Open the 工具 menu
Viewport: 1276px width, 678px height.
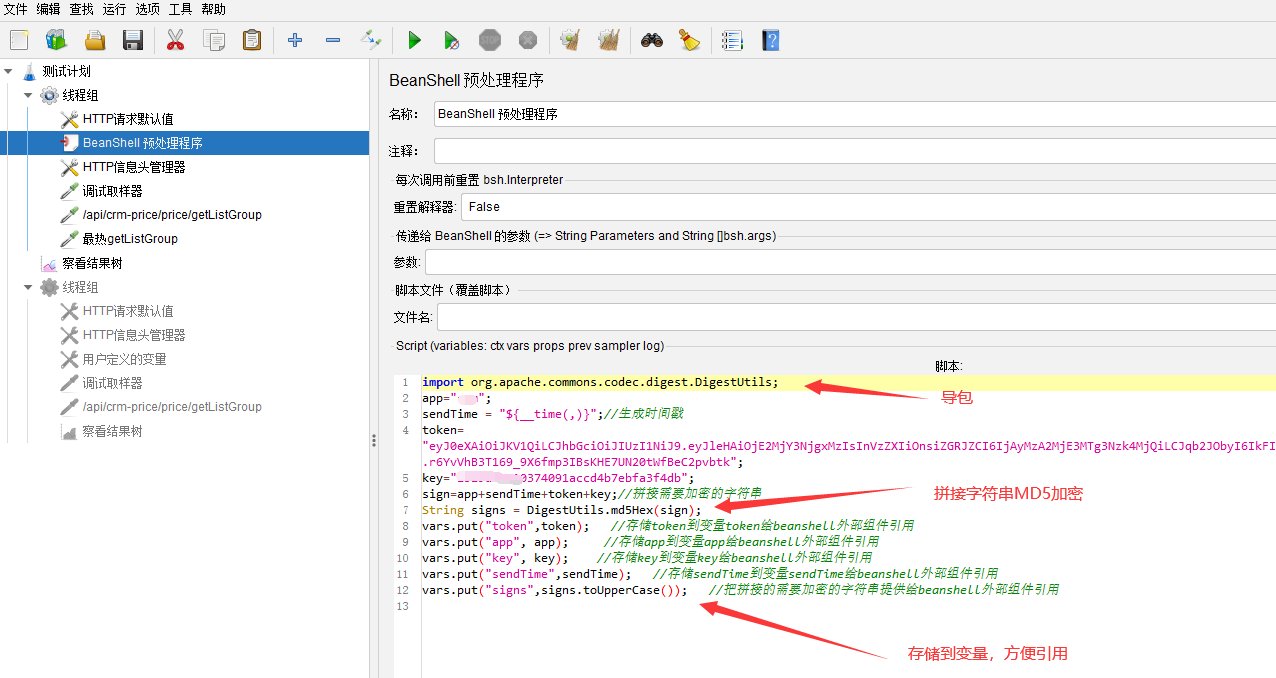[179, 10]
